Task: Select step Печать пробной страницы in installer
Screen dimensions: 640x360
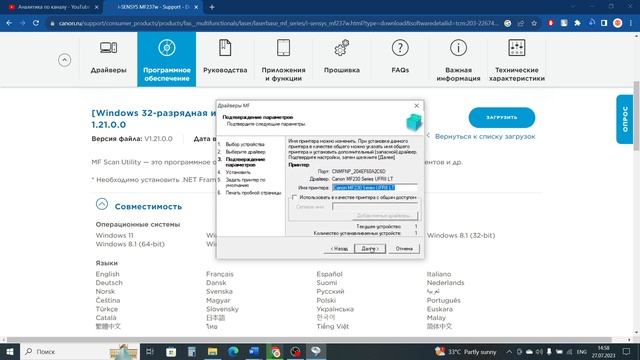Action: click(253, 193)
